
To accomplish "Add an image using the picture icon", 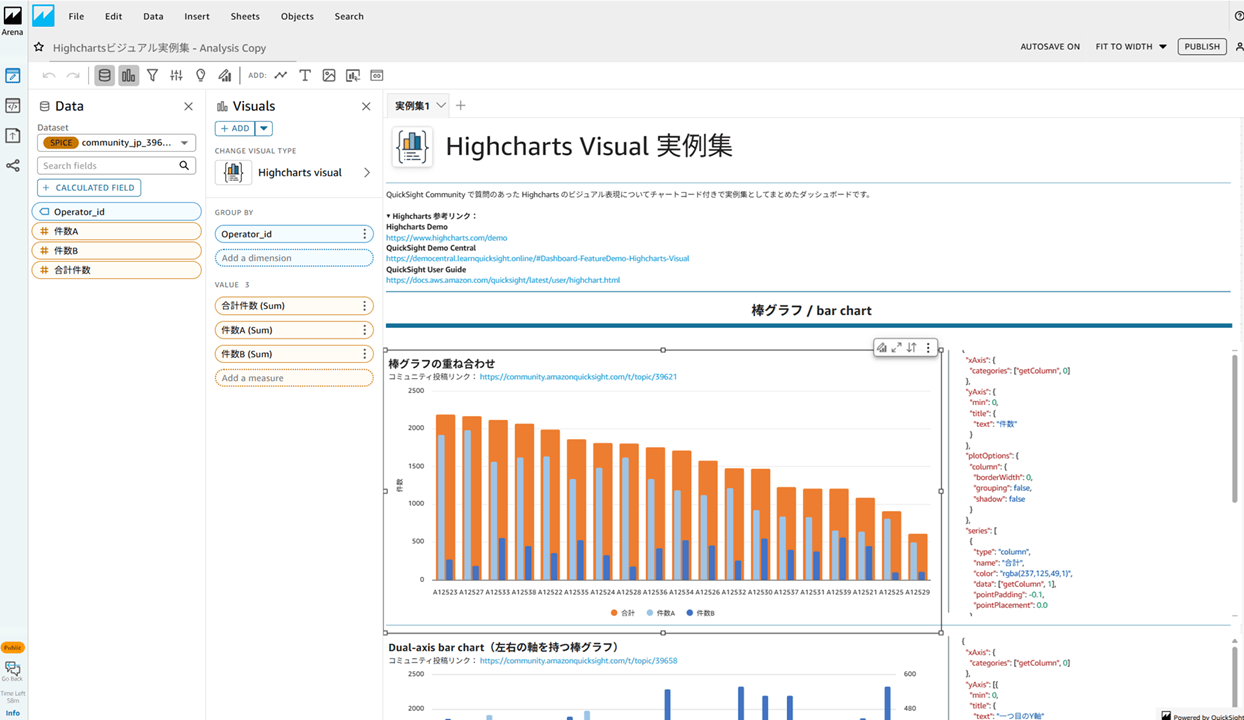I will point(329,75).
